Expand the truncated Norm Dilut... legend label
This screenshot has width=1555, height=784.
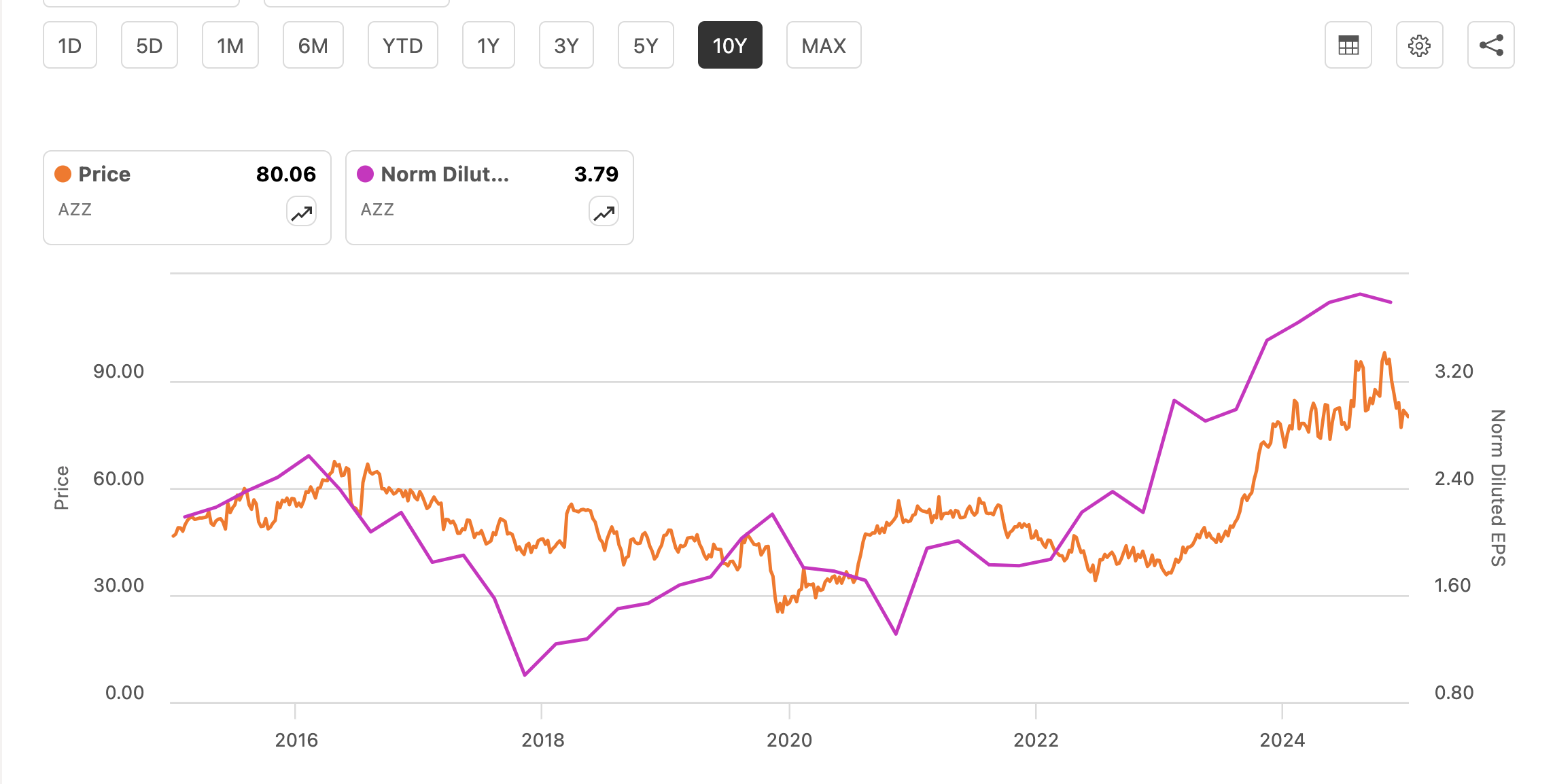[445, 174]
